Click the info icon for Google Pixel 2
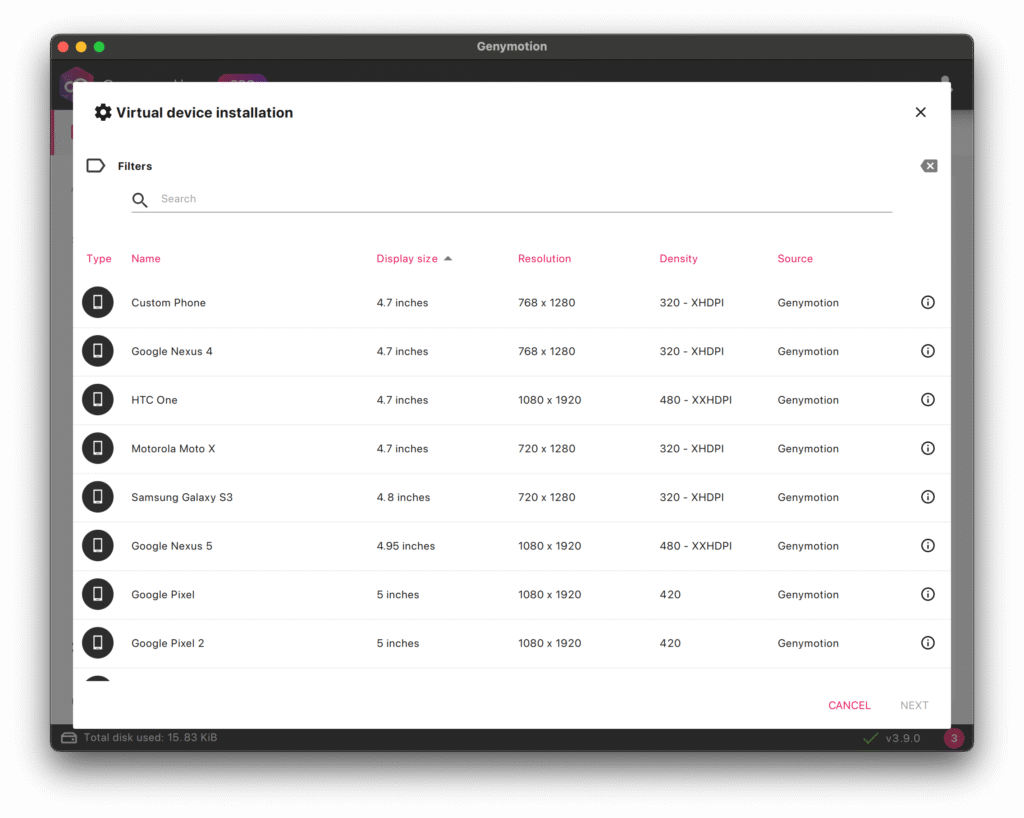 pos(927,643)
